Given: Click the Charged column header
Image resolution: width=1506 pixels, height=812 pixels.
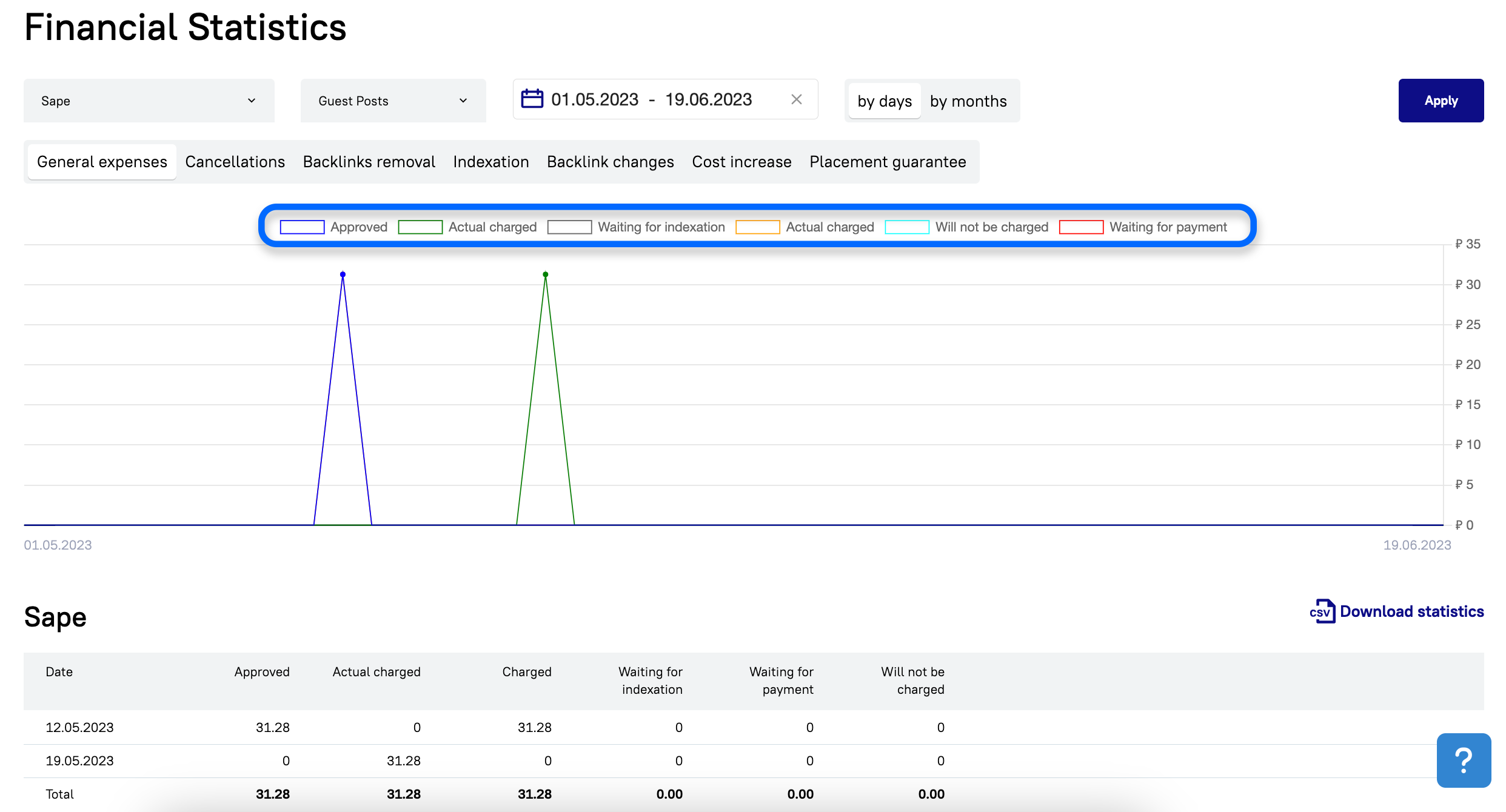Looking at the screenshot, I should [527, 672].
